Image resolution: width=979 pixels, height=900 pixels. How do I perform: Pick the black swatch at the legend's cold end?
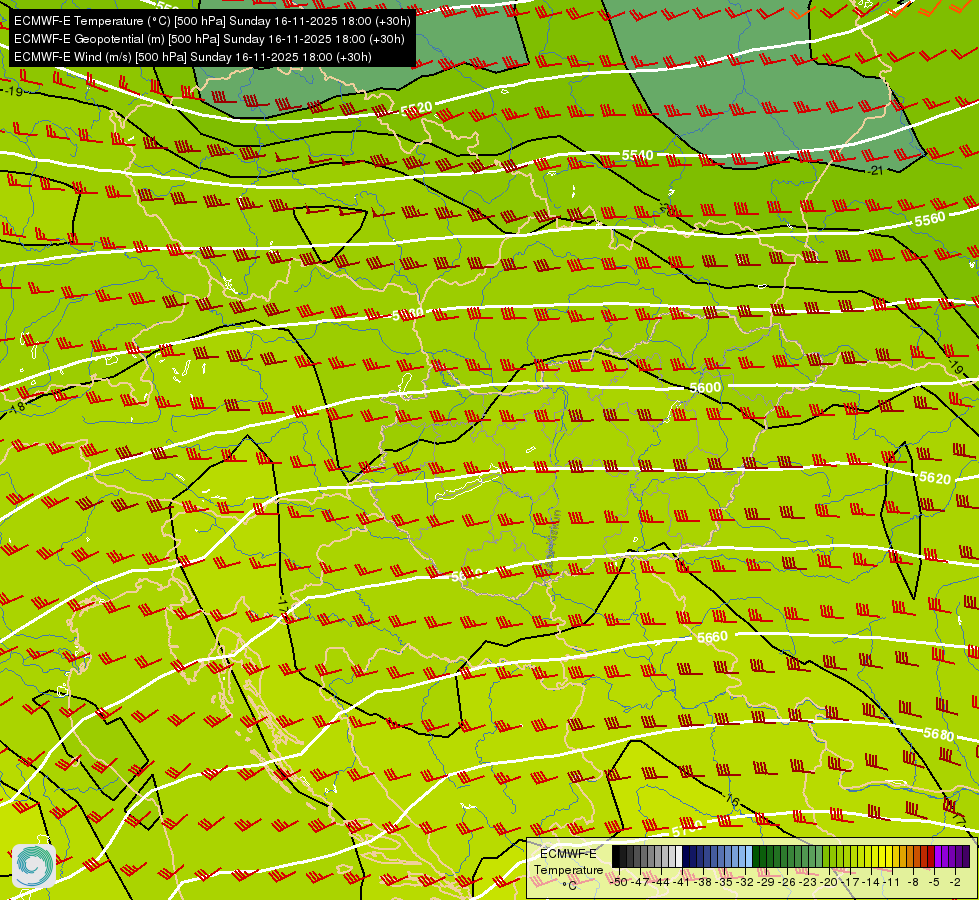coord(616,856)
